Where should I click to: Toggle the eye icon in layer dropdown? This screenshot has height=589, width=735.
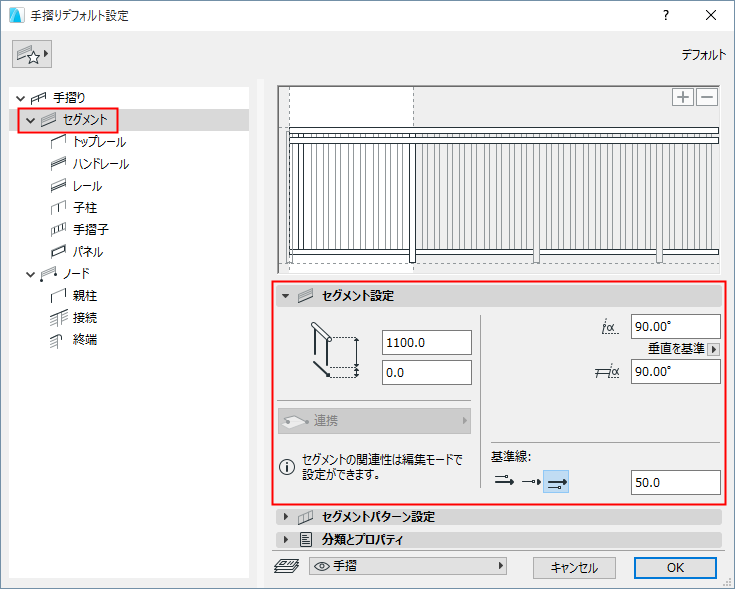322,567
